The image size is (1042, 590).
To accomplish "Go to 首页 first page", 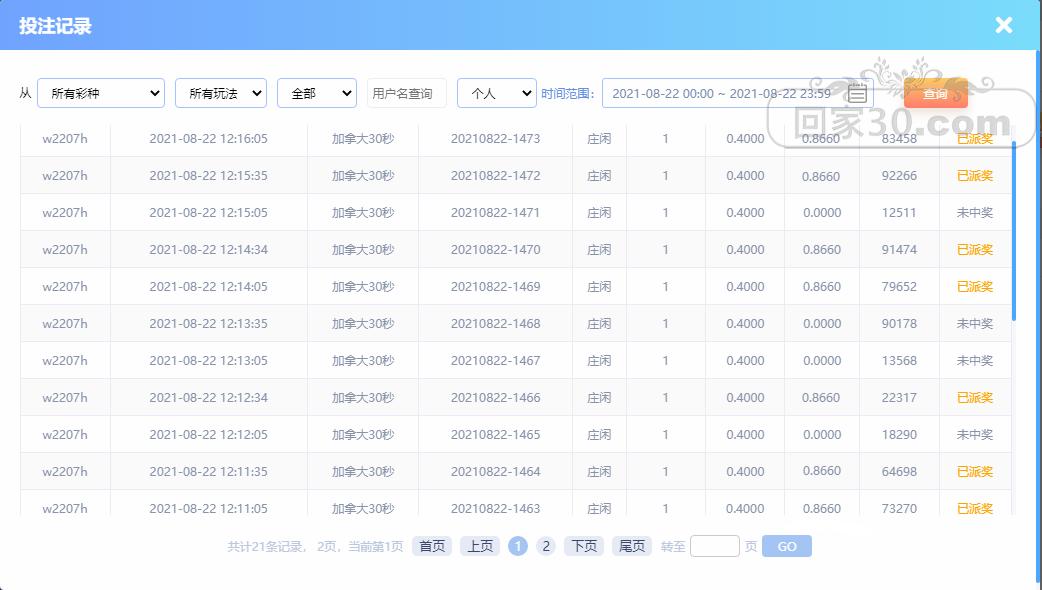I will 432,546.
